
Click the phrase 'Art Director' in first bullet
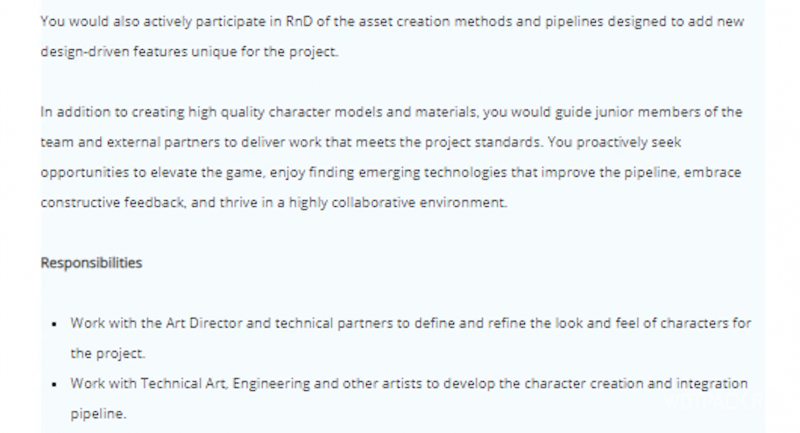click(x=204, y=323)
